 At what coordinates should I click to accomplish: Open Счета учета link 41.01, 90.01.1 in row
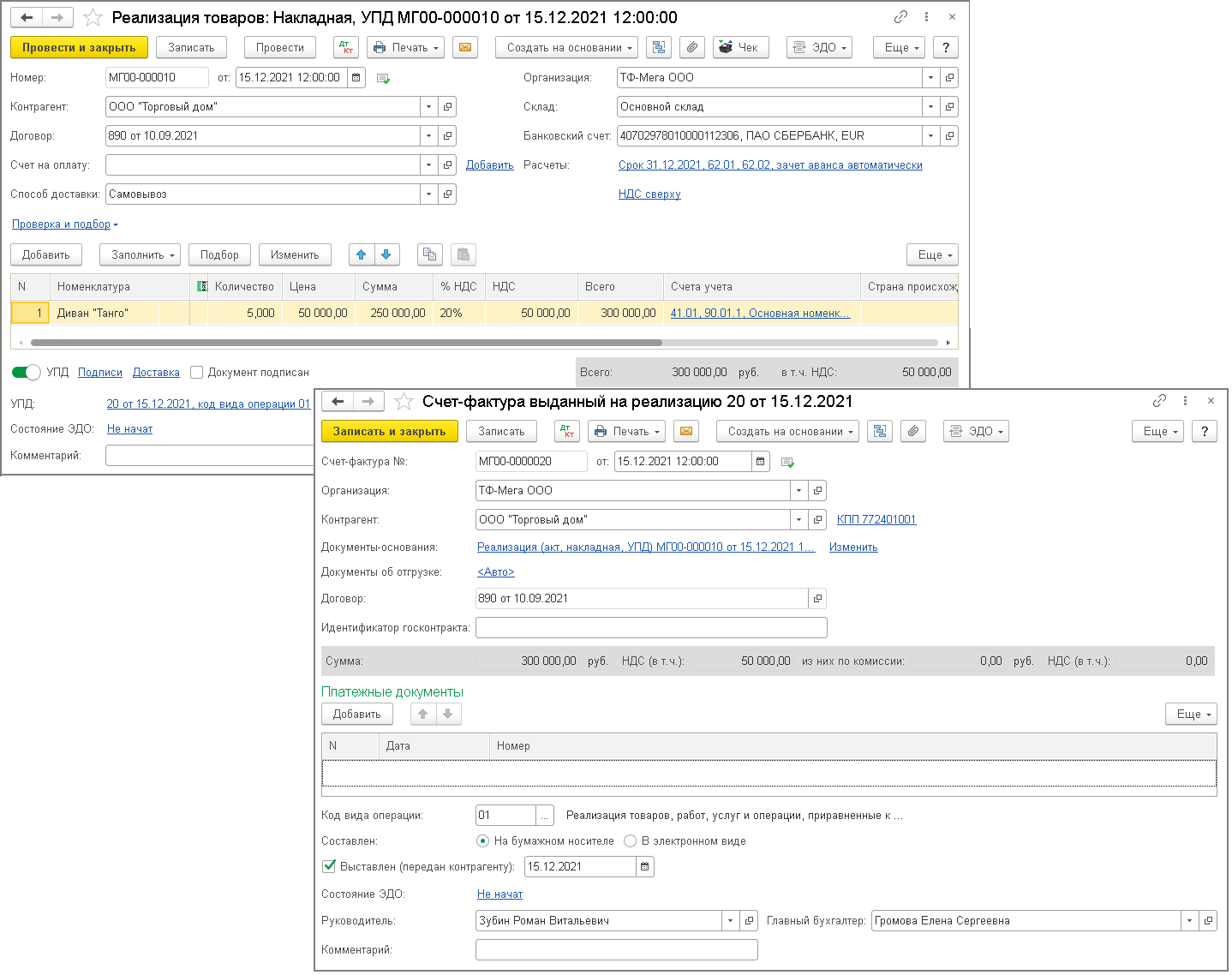pos(760,313)
